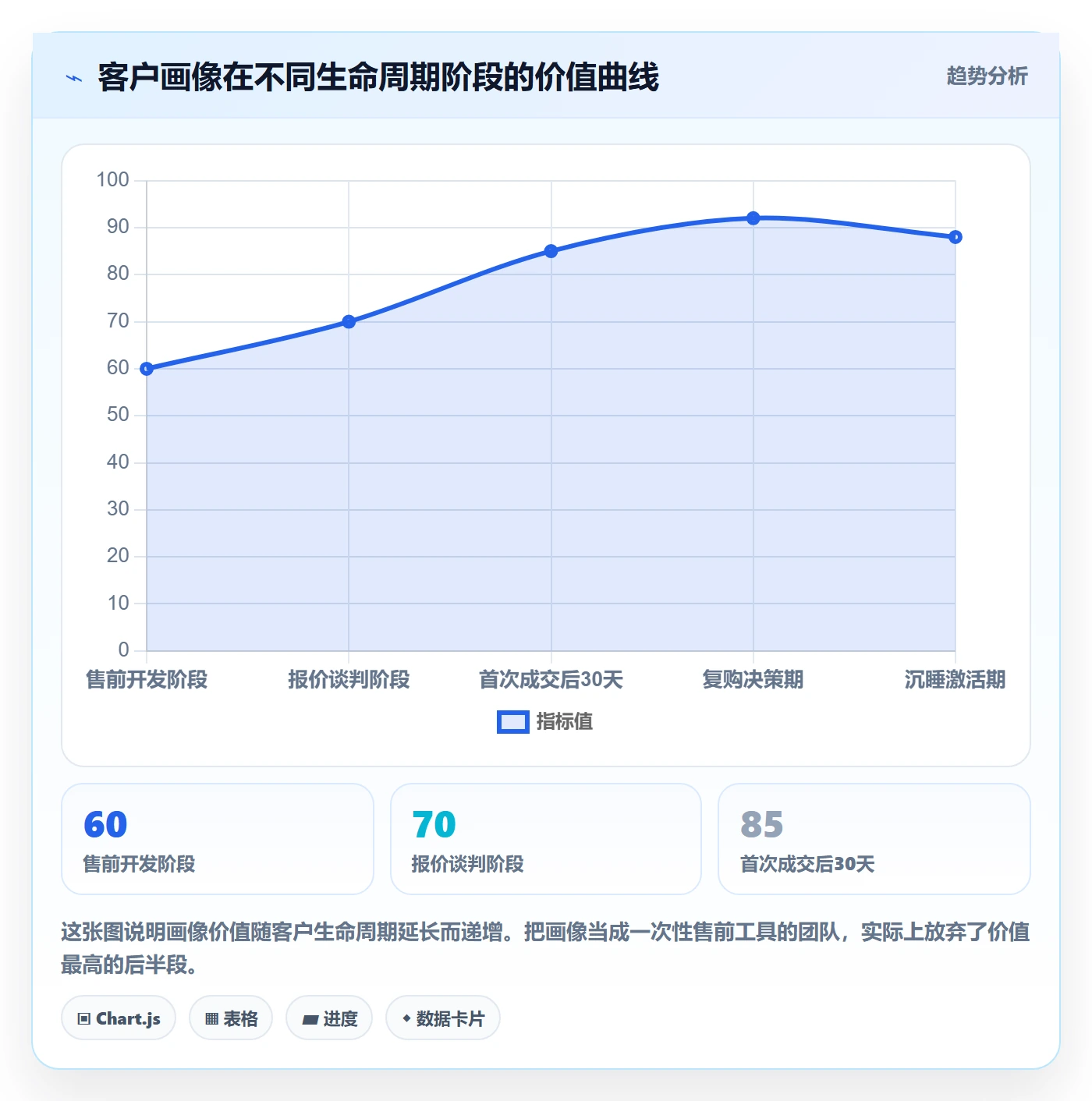Click the diamond icon in the 数据卡片 chip

406,1018
